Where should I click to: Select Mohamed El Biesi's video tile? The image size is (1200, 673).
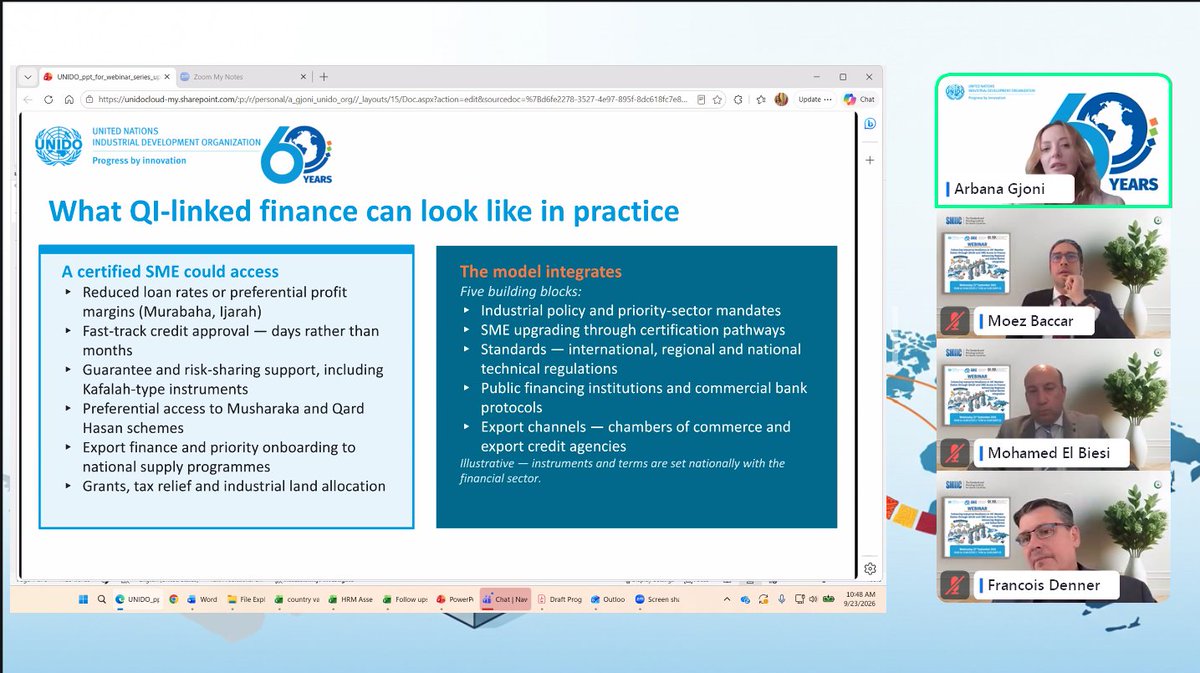pos(1054,406)
